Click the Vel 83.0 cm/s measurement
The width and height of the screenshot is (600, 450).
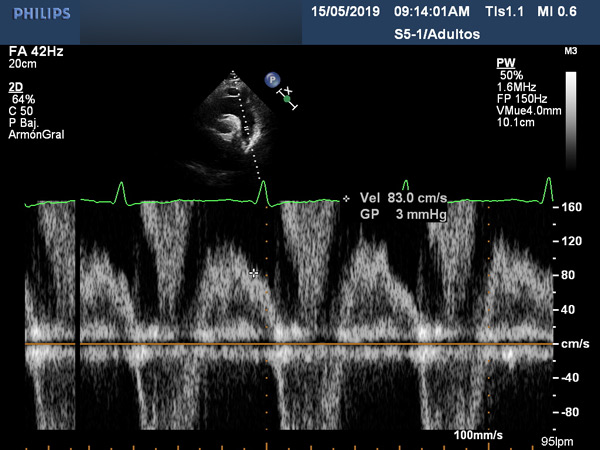400,199
